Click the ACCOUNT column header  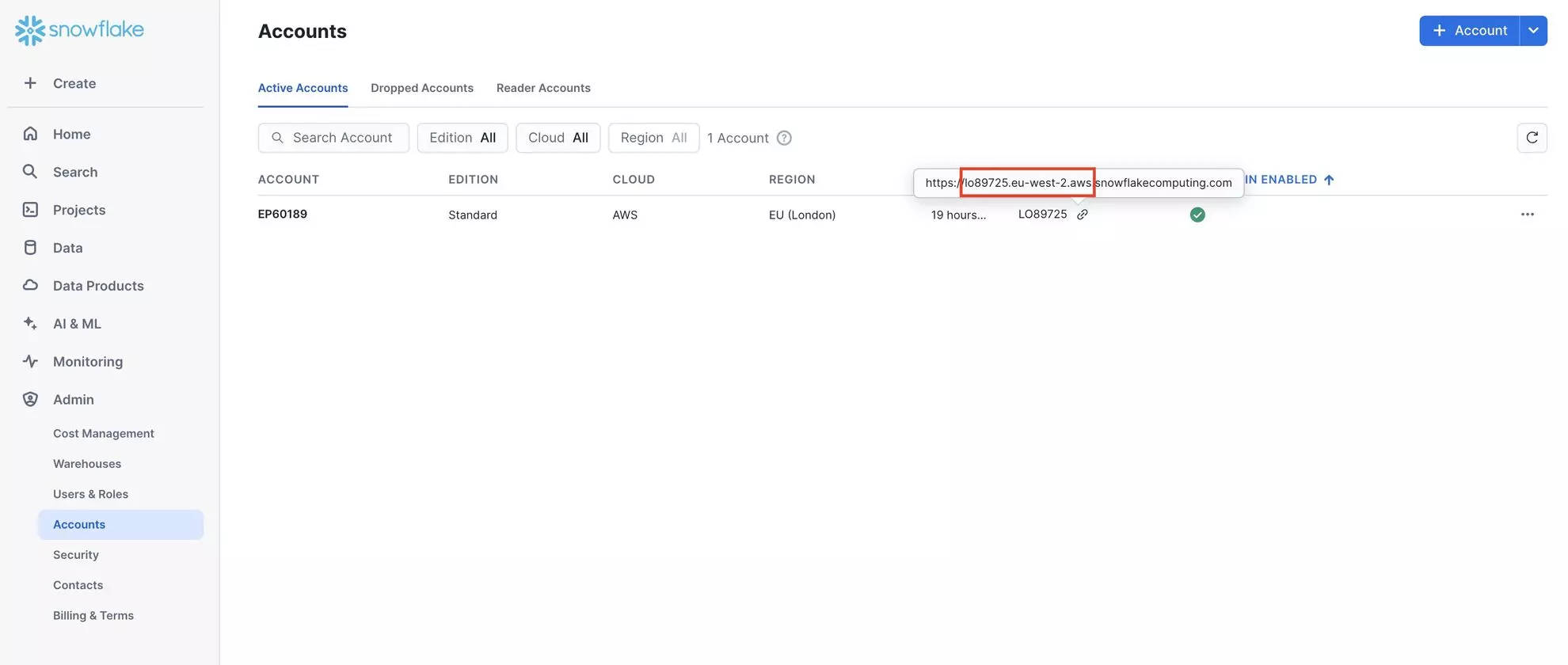coord(288,180)
